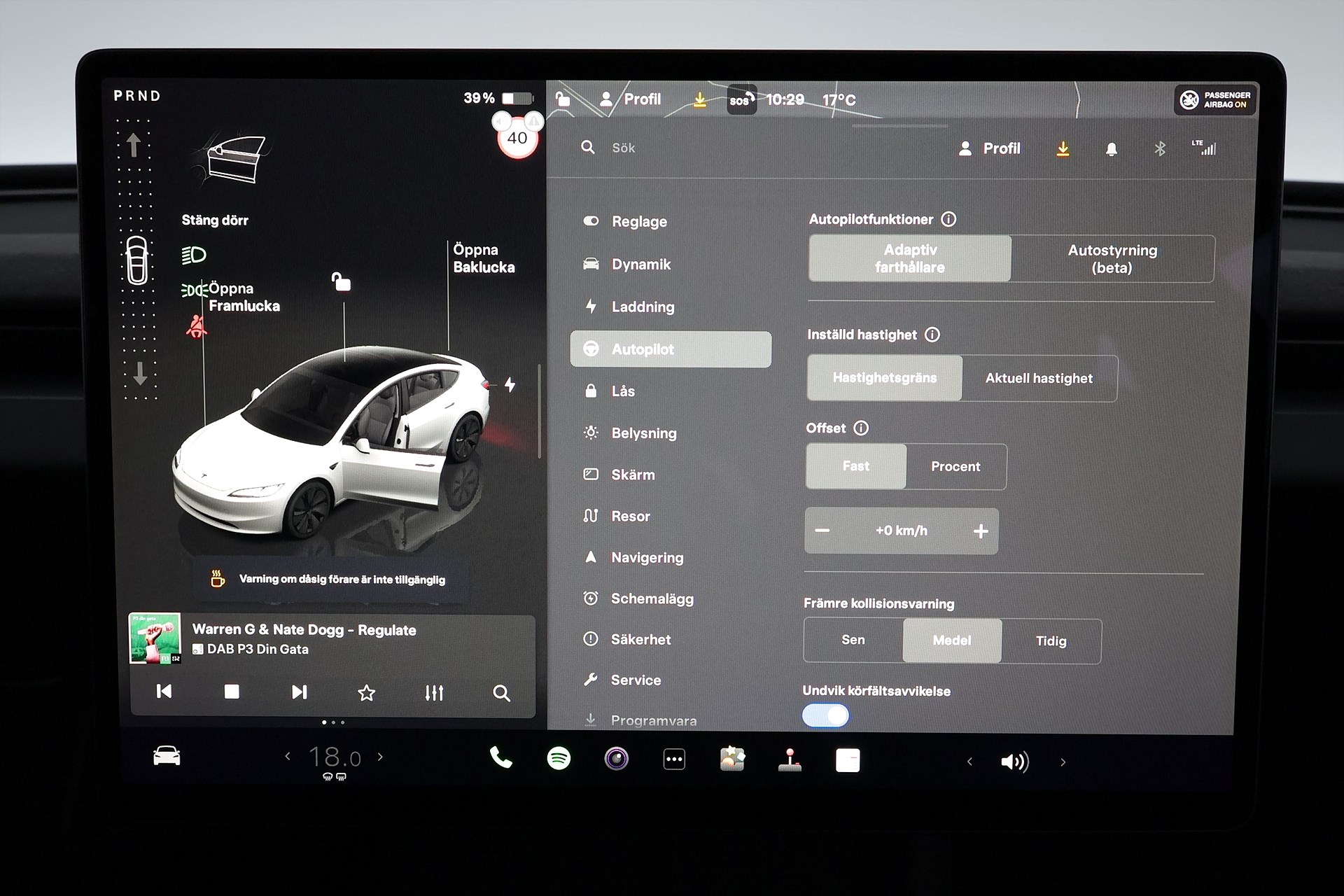The width and height of the screenshot is (1344, 896).
Task: Favorite the current radio station
Action: coord(366,693)
